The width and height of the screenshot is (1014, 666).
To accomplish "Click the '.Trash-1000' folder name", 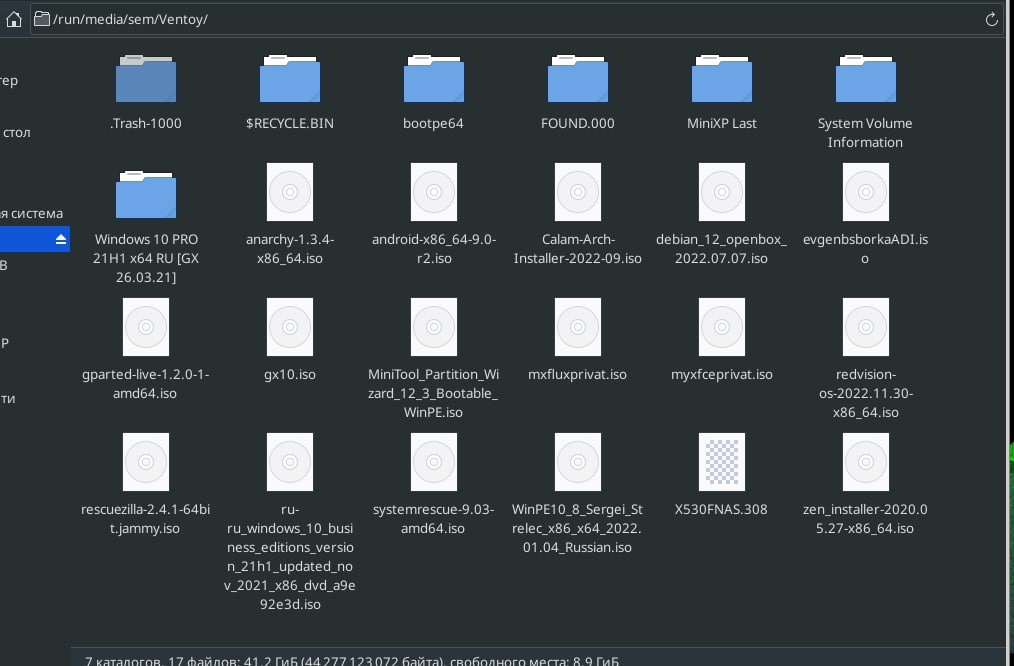I will coord(146,124).
